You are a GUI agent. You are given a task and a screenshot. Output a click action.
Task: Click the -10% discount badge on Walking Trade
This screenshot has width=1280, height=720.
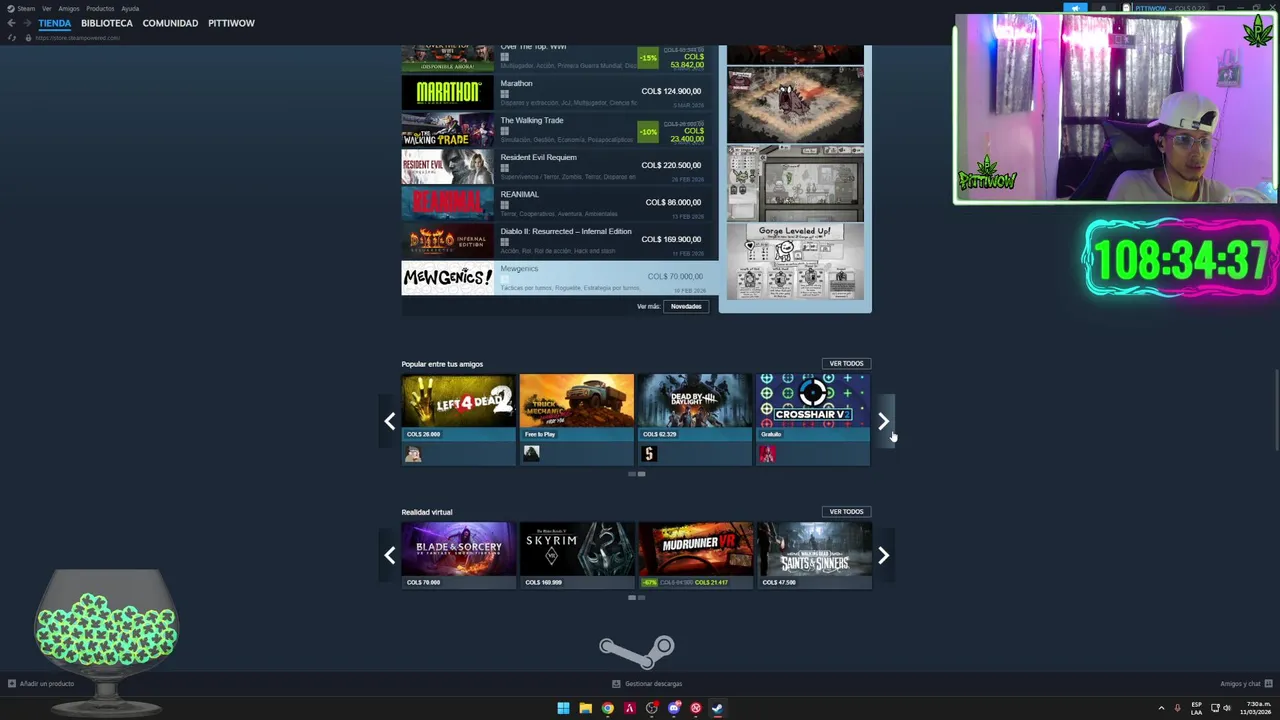[x=648, y=131]
